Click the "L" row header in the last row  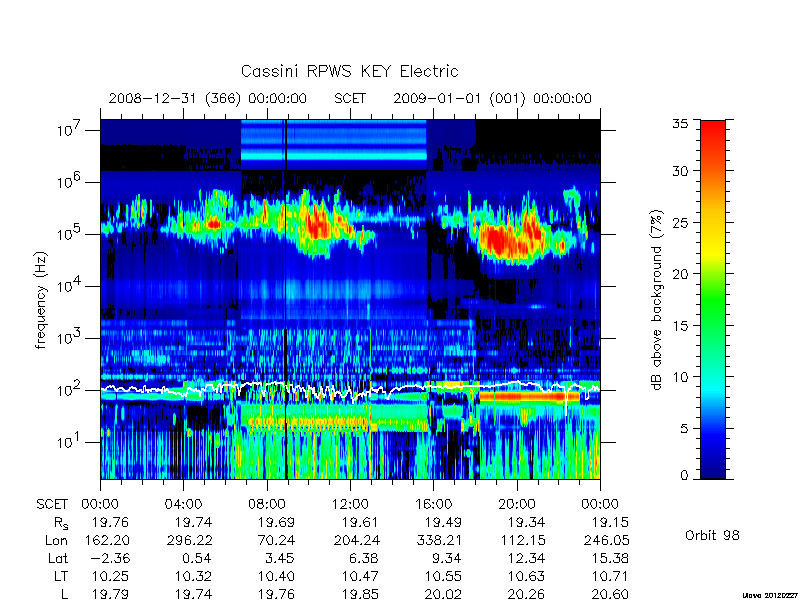(x=64, y=594)
